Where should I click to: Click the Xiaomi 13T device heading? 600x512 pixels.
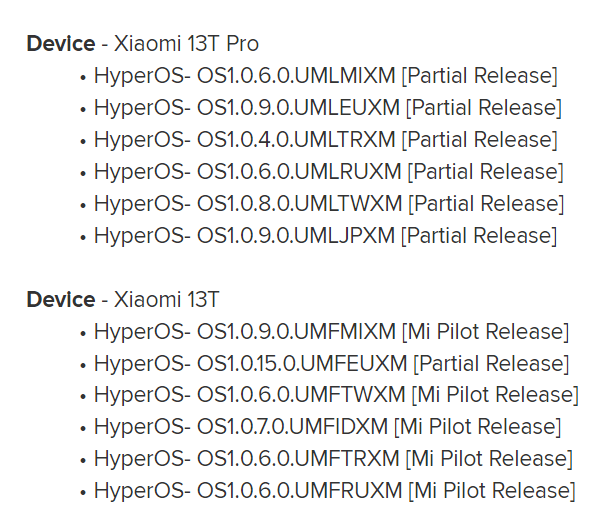click(123, 299)
